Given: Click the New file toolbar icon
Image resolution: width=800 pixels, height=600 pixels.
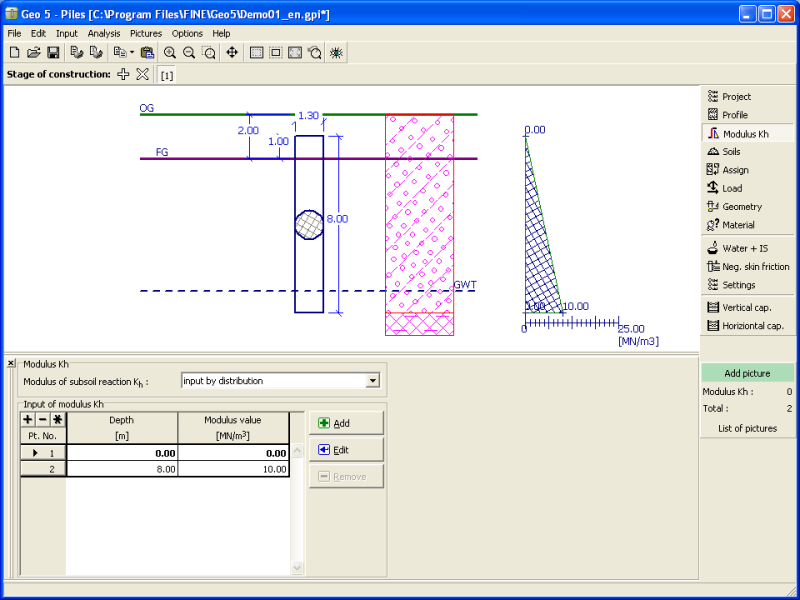Looking at the screenshot, I should tap(14, 52).
